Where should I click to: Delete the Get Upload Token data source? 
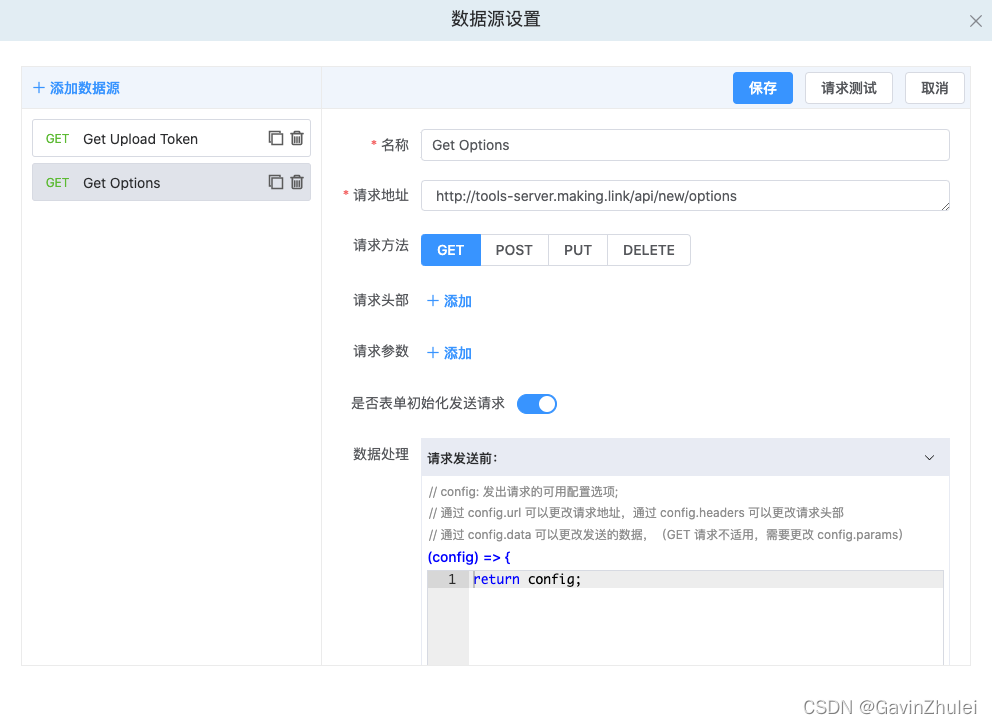click(x=297, y=138)
